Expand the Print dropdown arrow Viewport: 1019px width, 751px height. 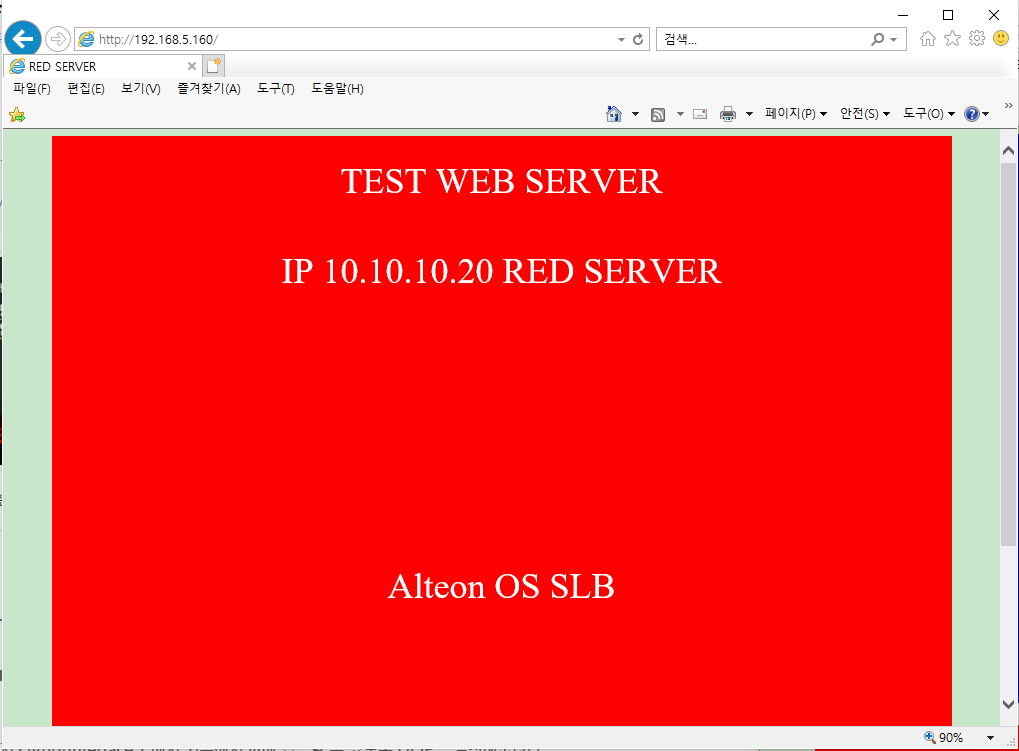(749, 114)
